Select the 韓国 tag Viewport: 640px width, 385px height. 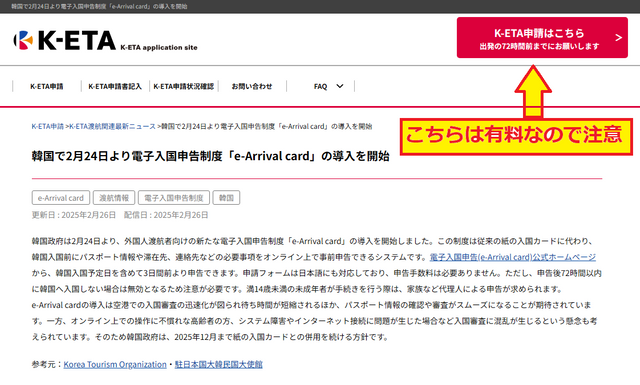227,198
